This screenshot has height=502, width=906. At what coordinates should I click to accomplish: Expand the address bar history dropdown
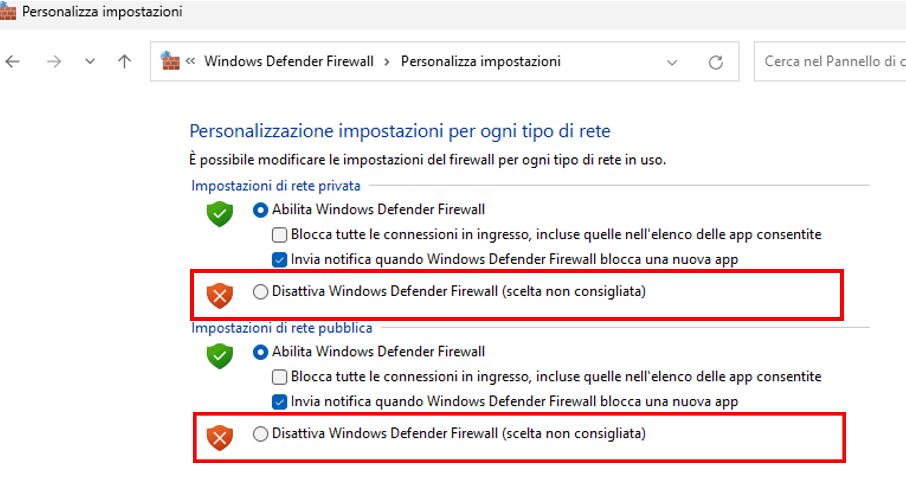coord(672,62)
